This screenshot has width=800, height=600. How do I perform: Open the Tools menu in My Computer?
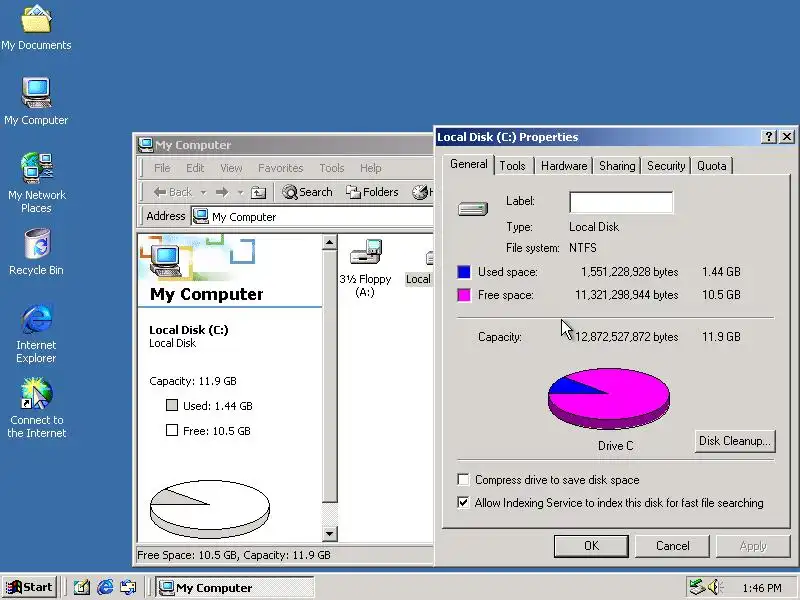tap(332, 168)
